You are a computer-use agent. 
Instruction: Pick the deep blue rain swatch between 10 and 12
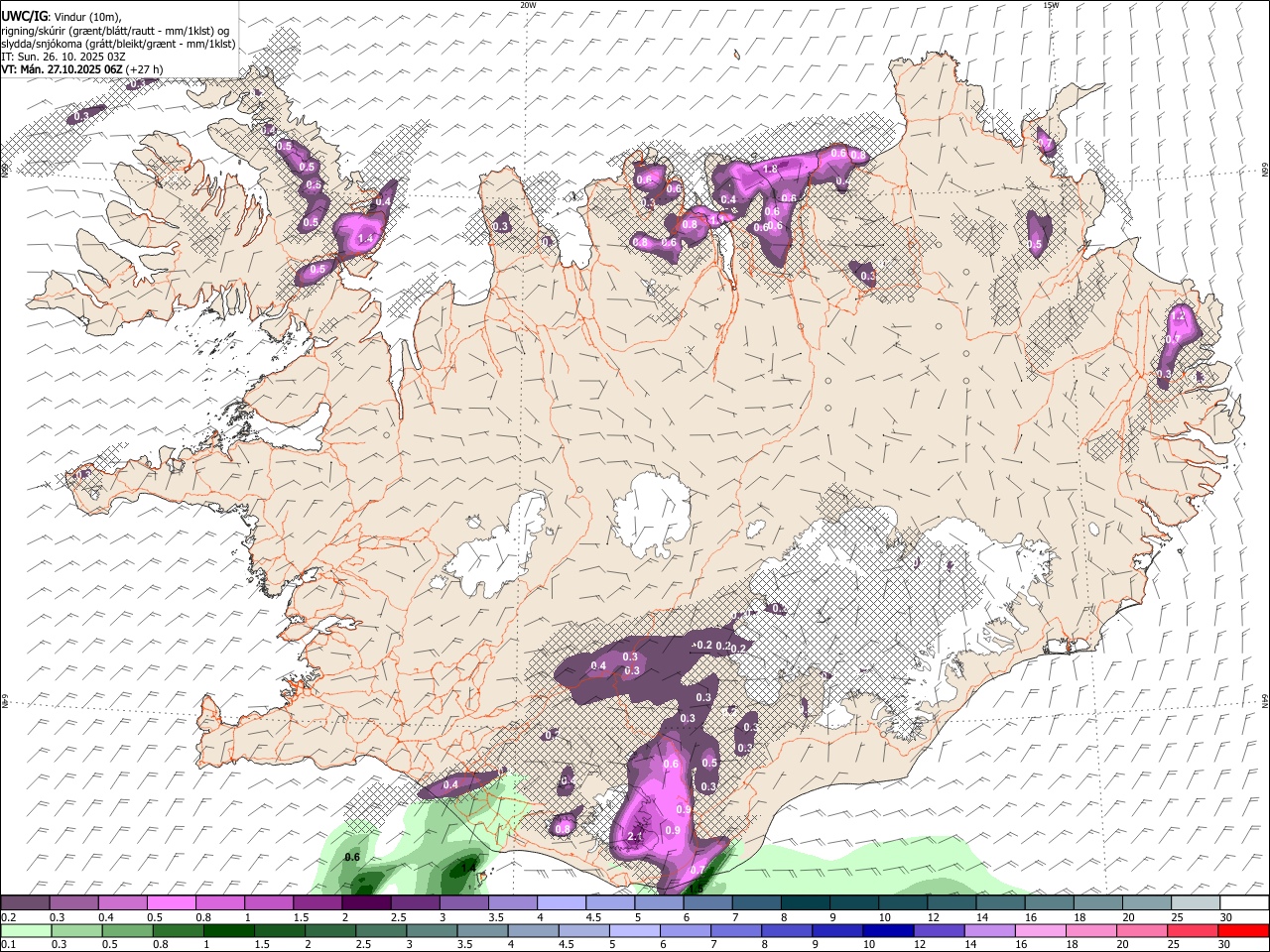[x=887, y=930]
